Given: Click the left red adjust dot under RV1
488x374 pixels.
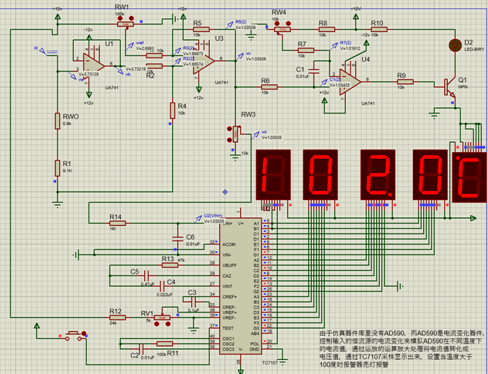Looking at the screenshot, I should coord(156,324).
